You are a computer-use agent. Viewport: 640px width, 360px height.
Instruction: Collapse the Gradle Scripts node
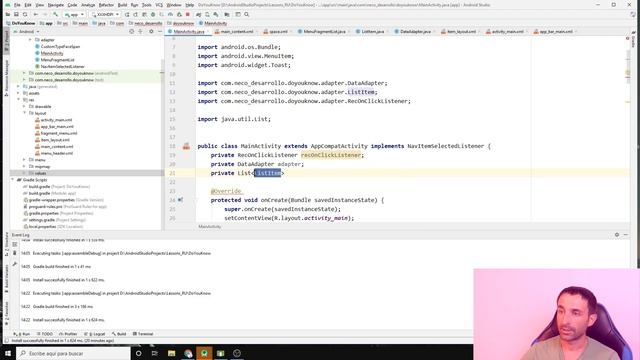(x=13, y=180)
